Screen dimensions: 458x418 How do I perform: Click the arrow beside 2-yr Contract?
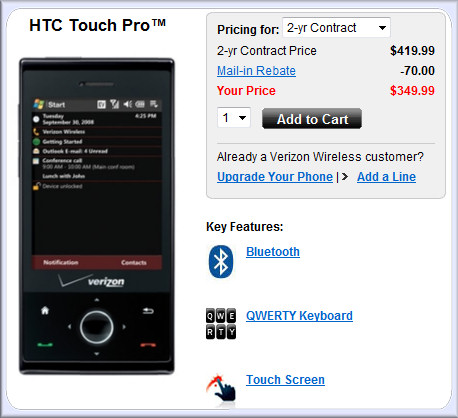(x=382, y=28)
